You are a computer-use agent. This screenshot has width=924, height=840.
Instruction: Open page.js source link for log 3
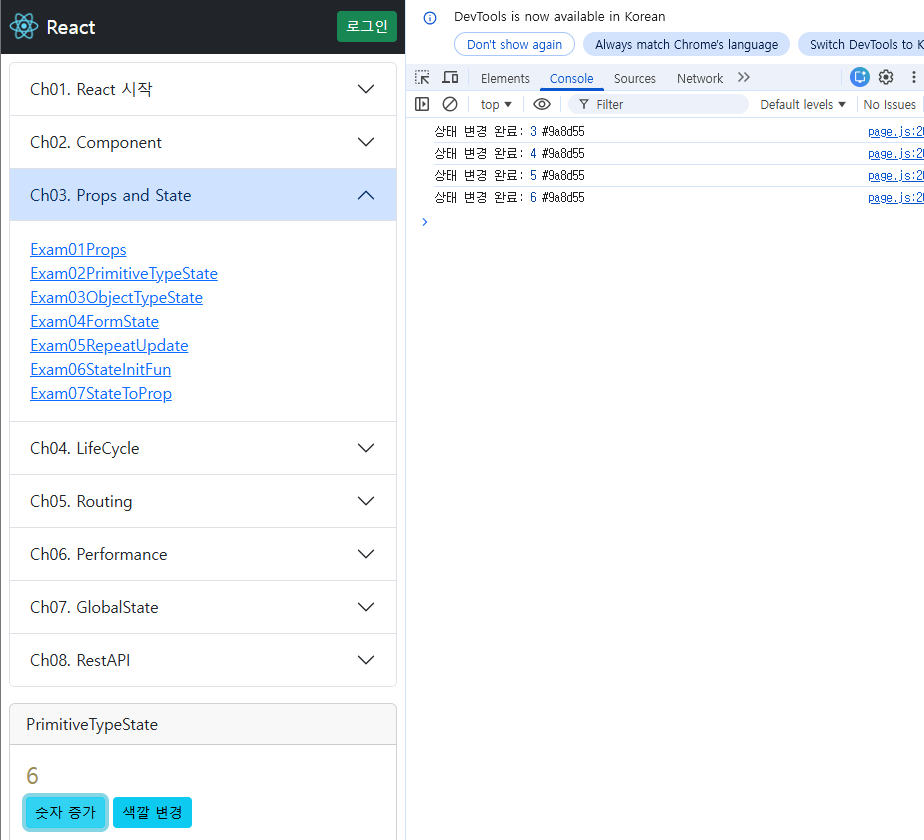click(x=895, y=131)
